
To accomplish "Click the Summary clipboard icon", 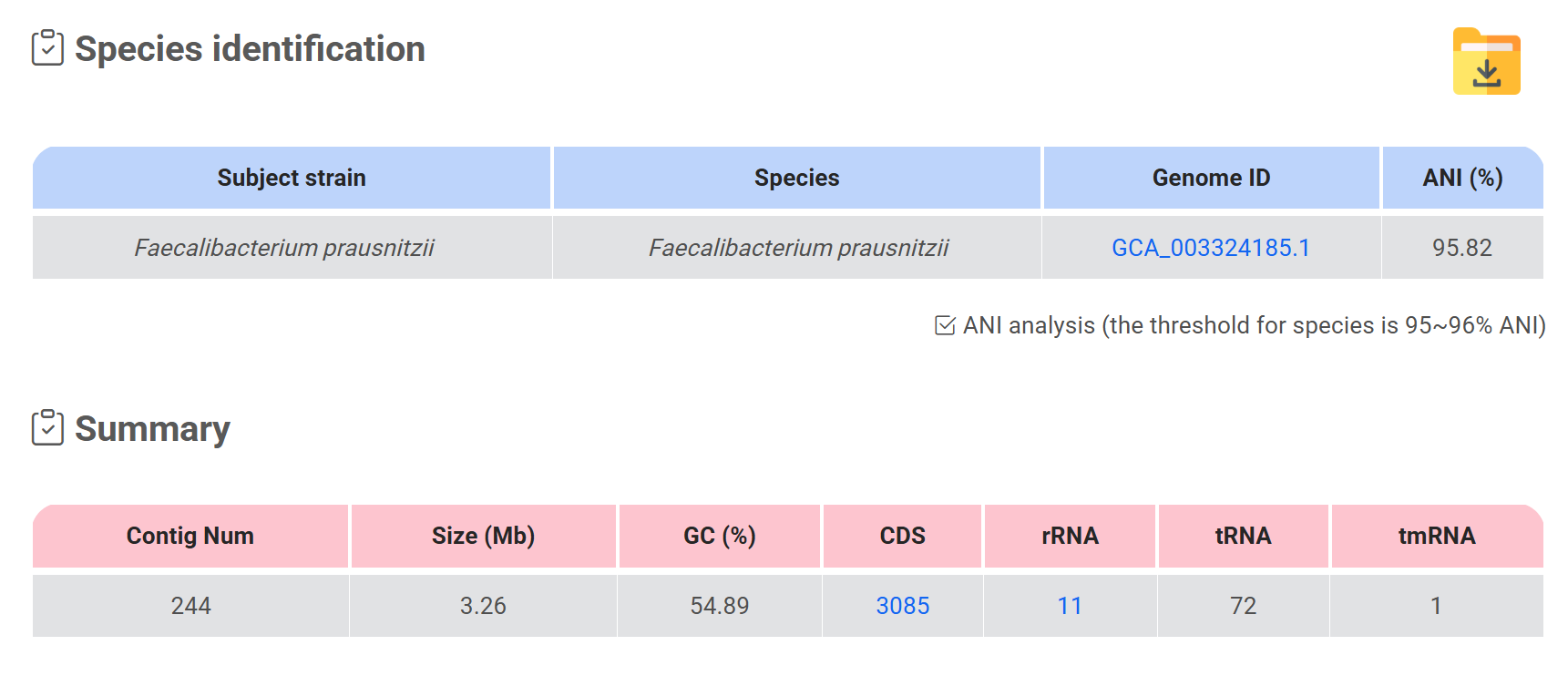I will (47, 428).
